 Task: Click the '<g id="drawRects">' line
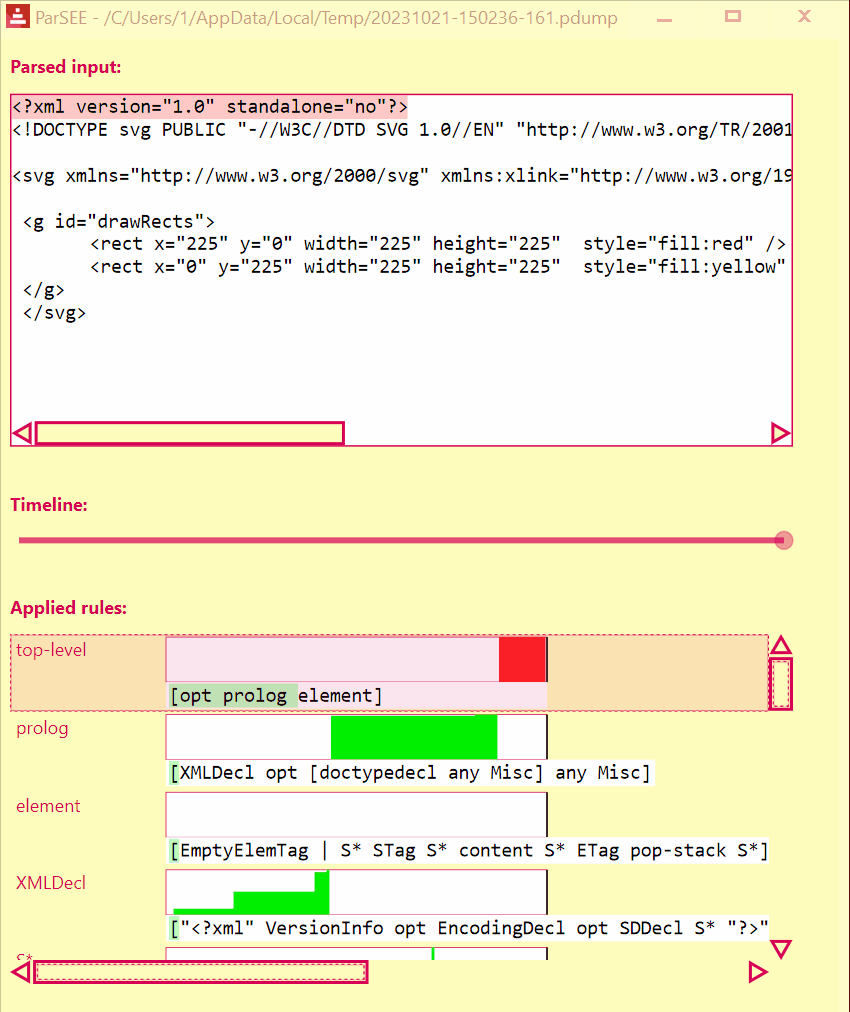[119, 221]
